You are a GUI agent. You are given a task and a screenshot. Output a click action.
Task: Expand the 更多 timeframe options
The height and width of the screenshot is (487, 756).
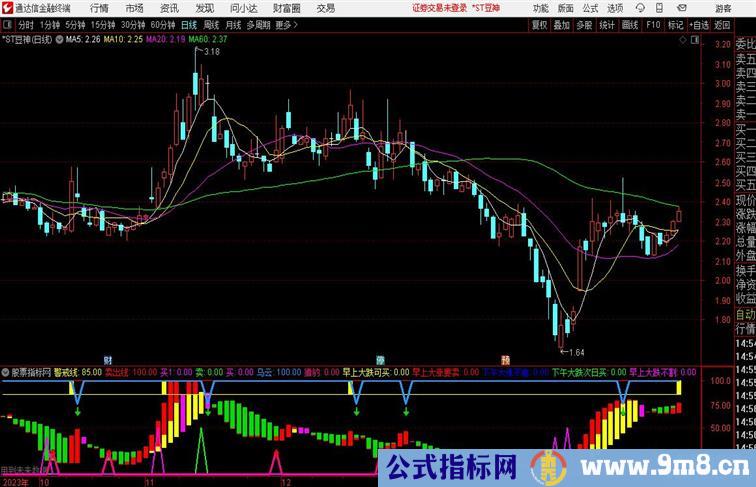pos(287,25)
